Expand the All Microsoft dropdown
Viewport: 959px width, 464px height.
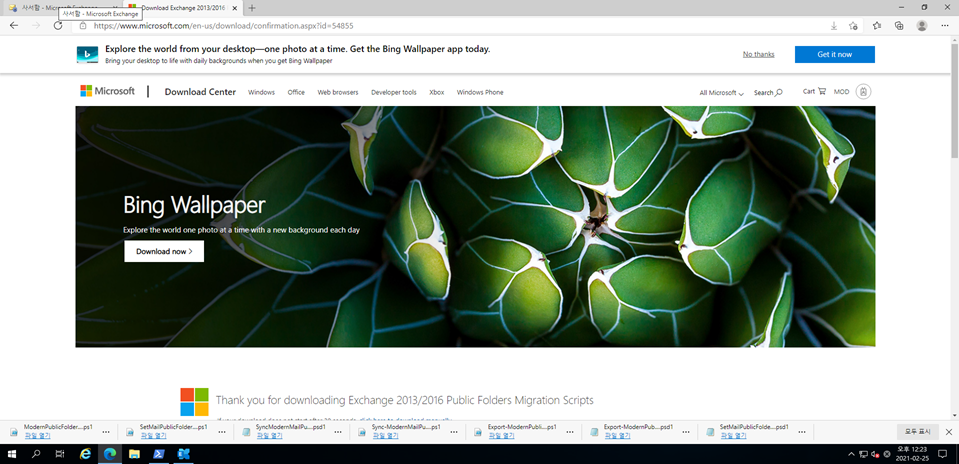[721, 93]
